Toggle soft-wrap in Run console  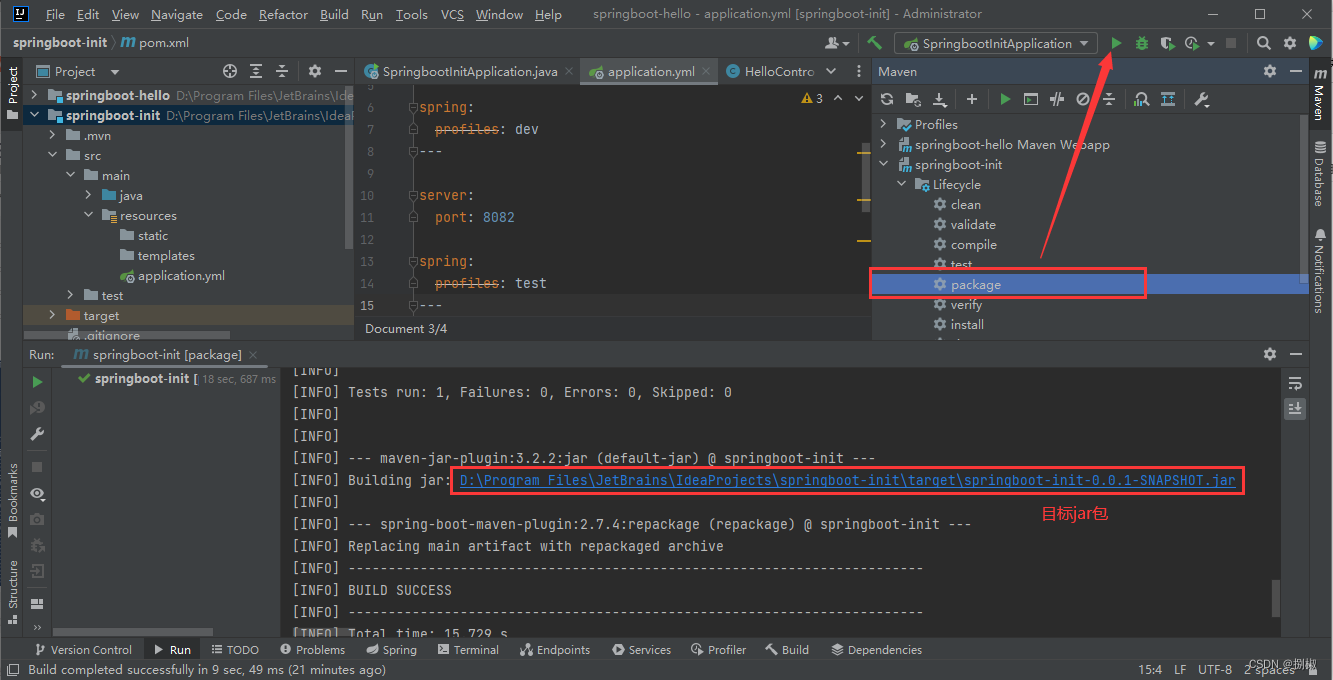tap(1295, 383)
